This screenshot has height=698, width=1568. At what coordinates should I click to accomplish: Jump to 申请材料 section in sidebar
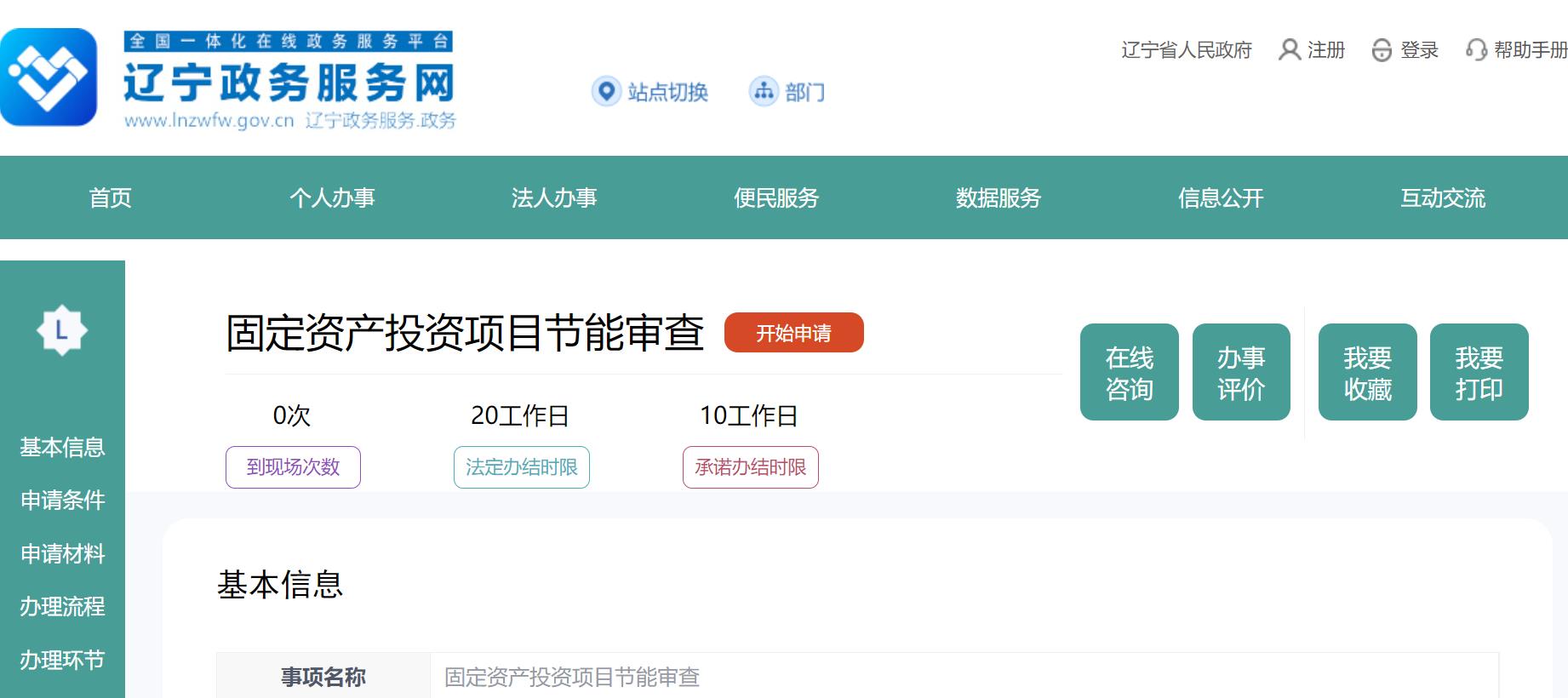tap(63, 554)
